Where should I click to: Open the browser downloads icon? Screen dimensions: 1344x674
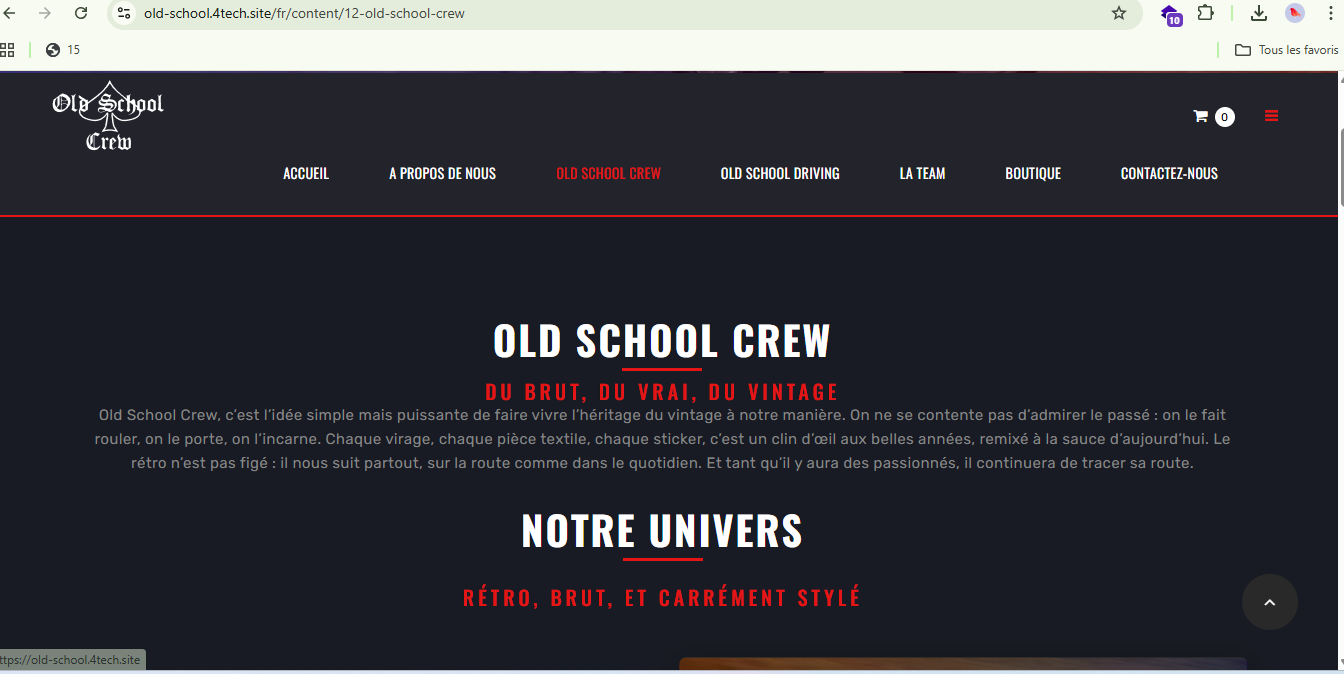(x=1259, y=14)
